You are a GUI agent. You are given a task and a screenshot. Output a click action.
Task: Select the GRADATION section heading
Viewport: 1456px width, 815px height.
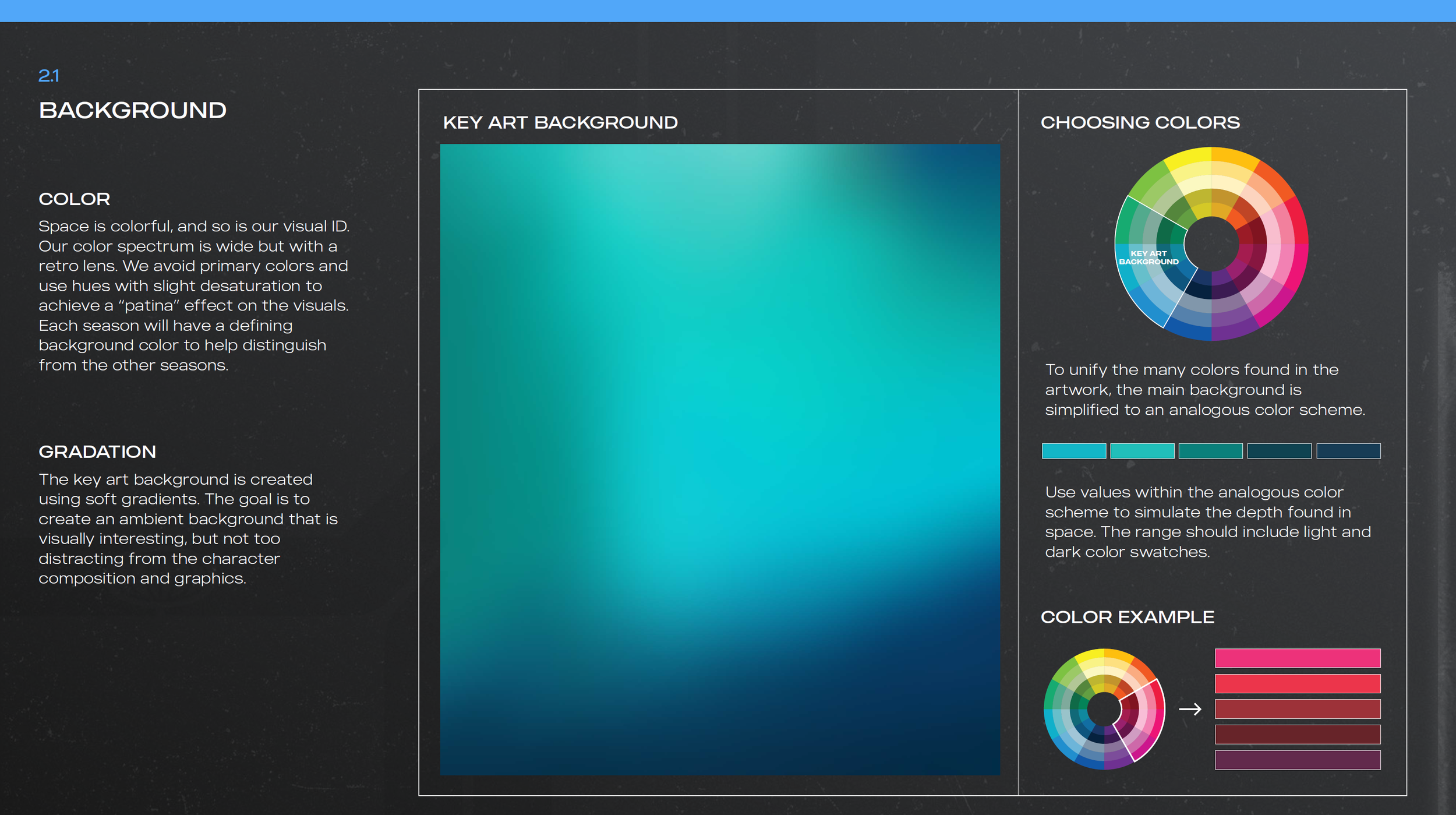(97, 451)
